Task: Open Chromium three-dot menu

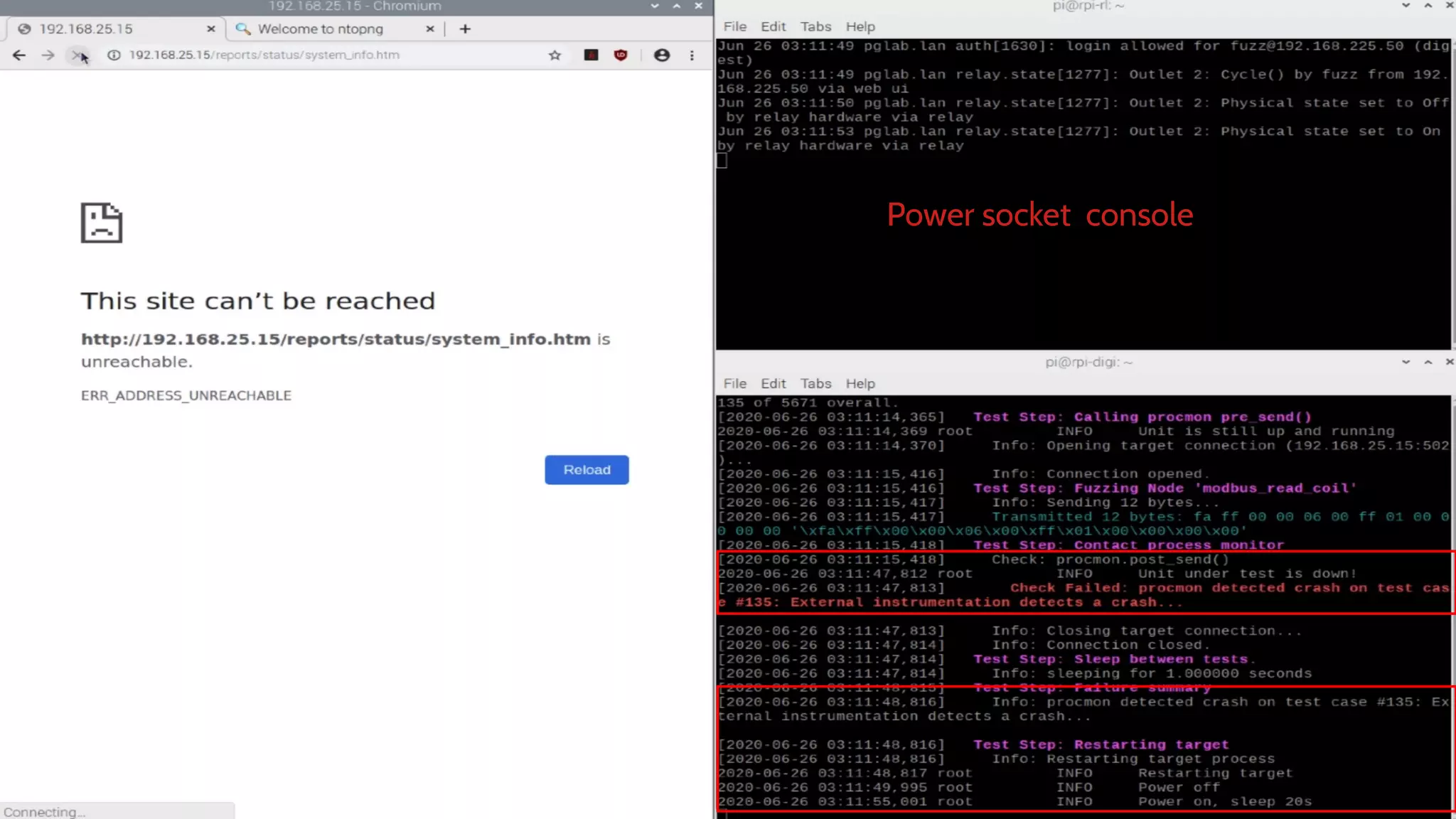Action: (692, 55)
